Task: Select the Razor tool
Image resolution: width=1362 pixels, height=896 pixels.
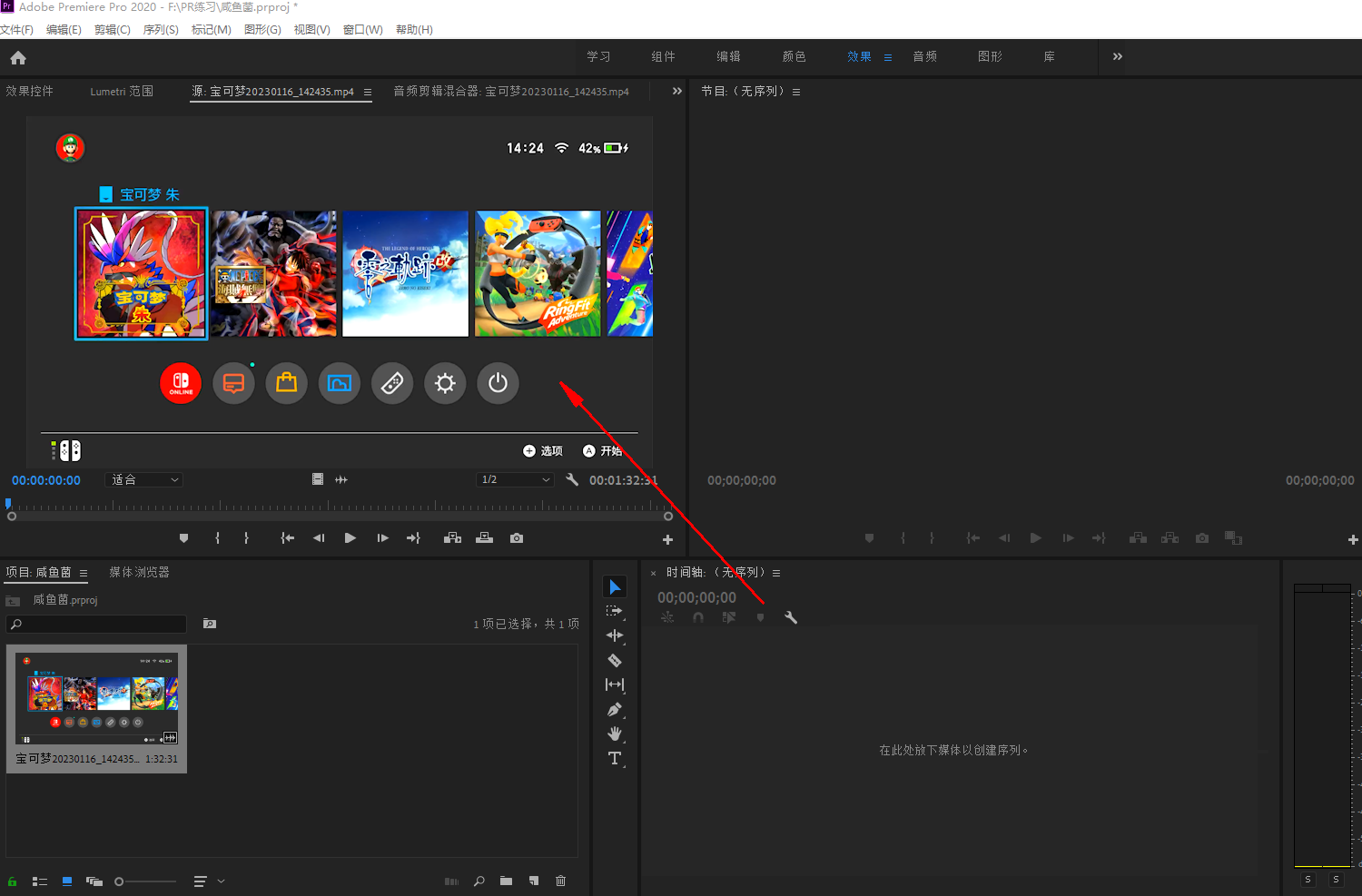Action: (615, 660)
